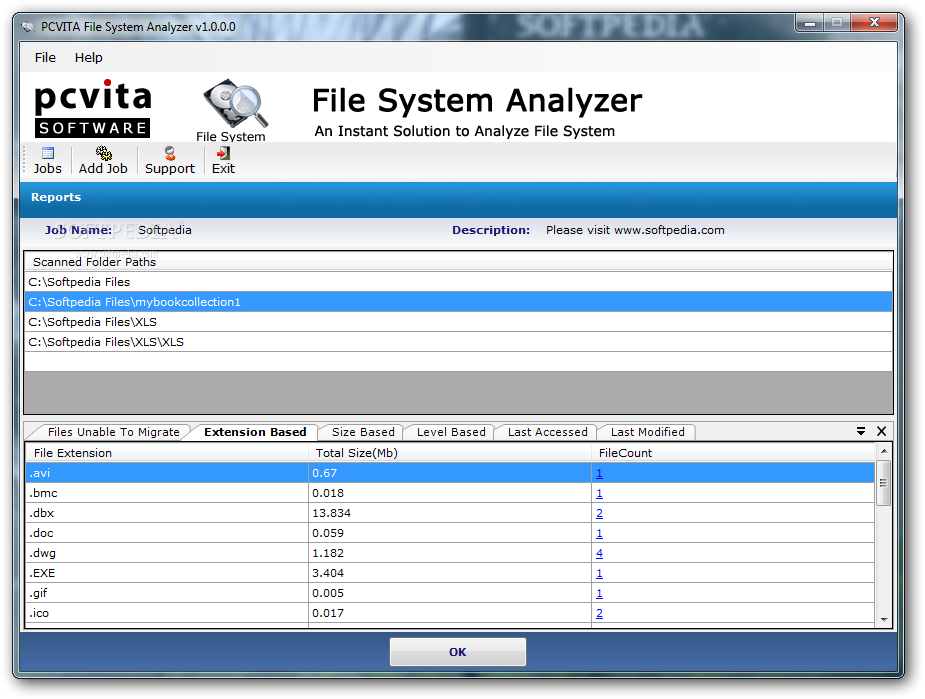The height and width of the screenshot is (699, 925).
Task: Open the Last Modified tab
Action: 648,432
